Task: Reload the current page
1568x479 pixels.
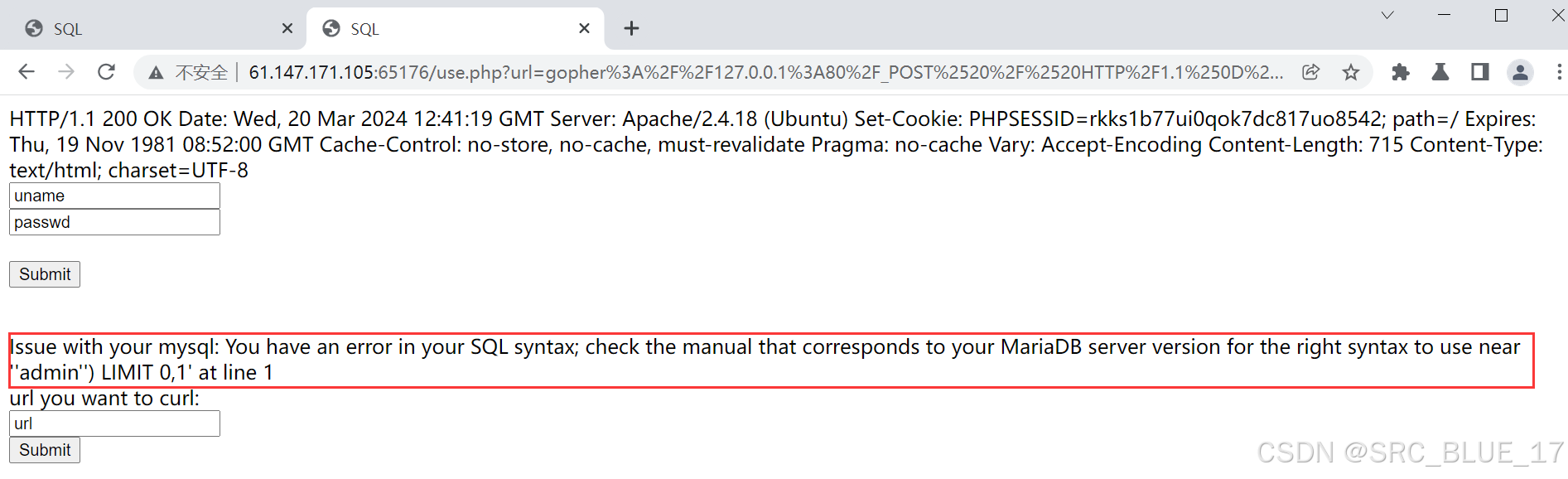Action: [106, 72]
